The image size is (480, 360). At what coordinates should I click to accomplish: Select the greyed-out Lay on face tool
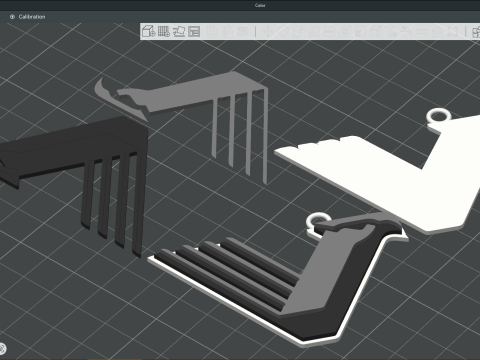tap(314, 32)
